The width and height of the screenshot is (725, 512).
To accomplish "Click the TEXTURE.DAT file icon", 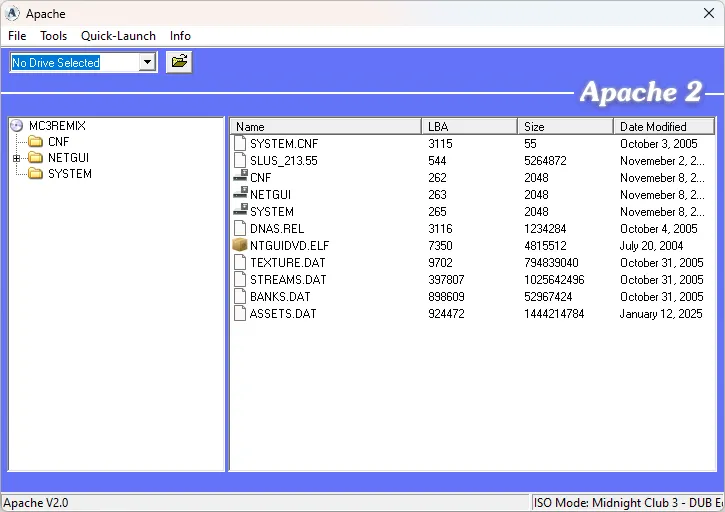I will coord(240,262).
